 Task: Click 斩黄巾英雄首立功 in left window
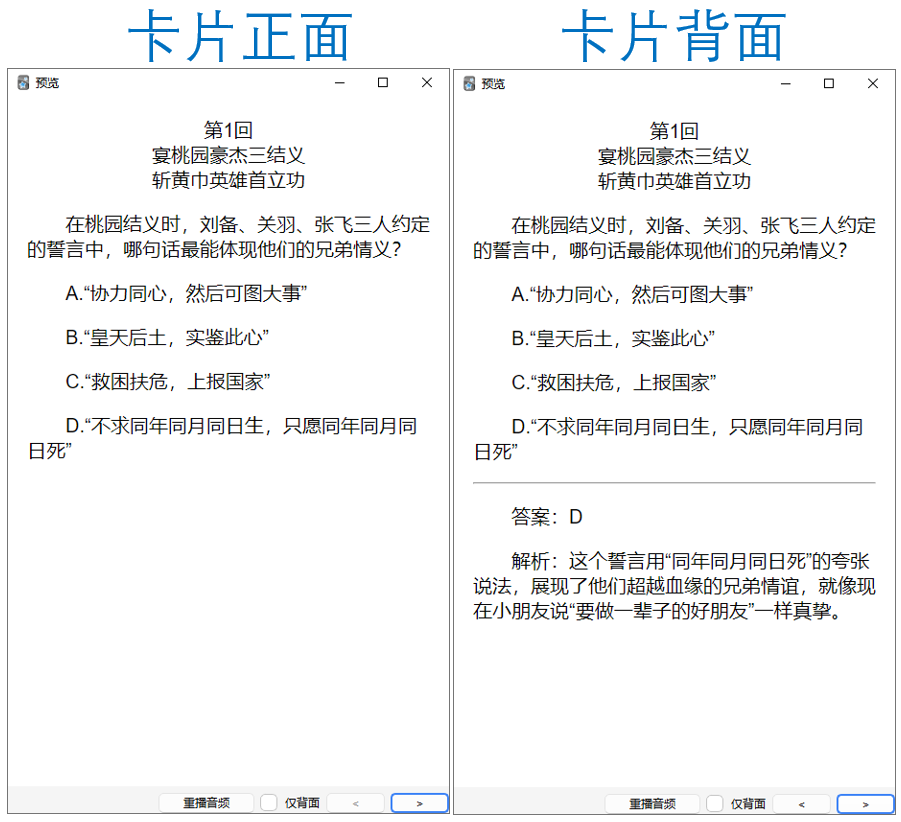(x=228, y=180)
